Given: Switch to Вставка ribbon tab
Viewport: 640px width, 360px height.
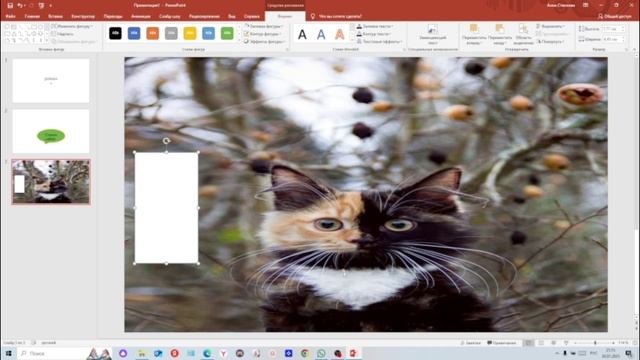Looking at the screenshot, I should pos(56,16).
